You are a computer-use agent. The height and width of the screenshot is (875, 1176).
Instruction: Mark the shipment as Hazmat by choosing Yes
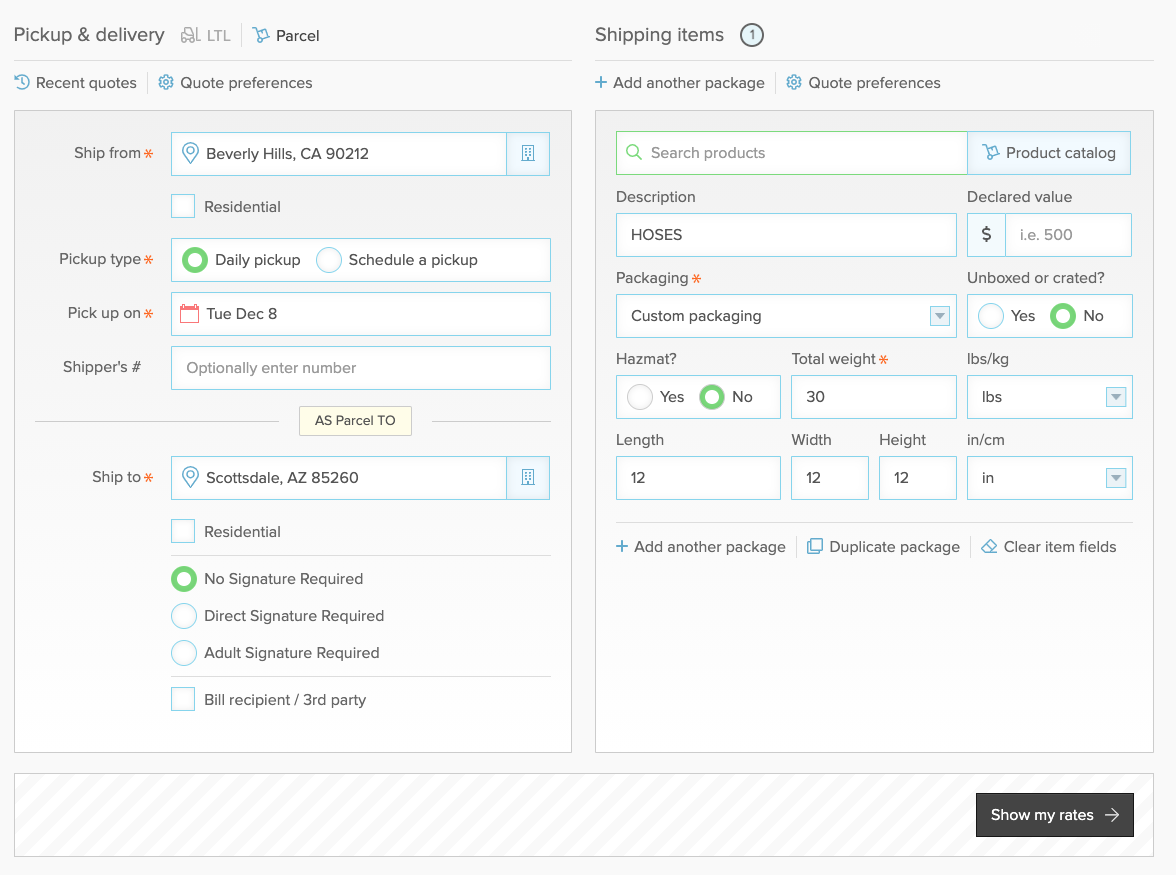tap(639, 396)
